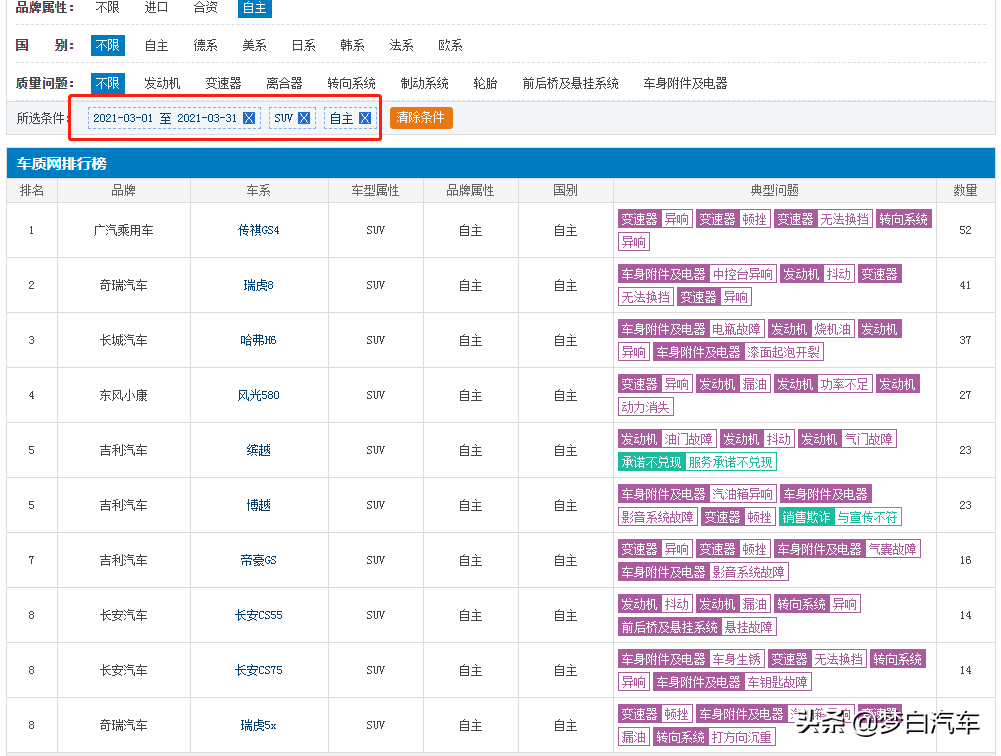
Task: Click the complaint count 41 cell
Action: pyautogui.click(x=965, y=285)
